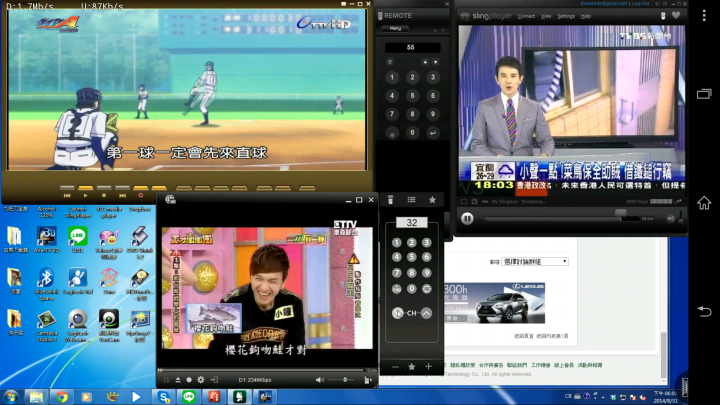Click the Log Out link in SlingPlayer
The height and width of the screenshot is (405, 720).
click(x=640, y=3)
